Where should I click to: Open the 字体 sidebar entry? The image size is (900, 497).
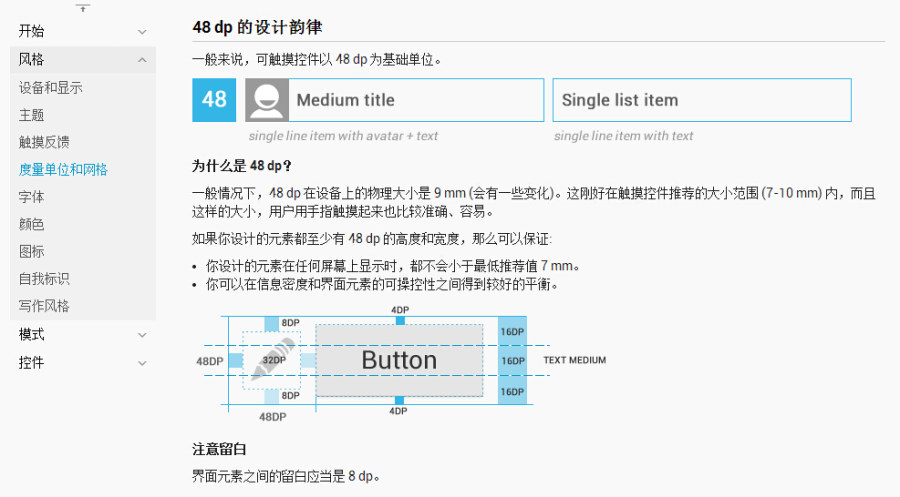tap(32, 197)
